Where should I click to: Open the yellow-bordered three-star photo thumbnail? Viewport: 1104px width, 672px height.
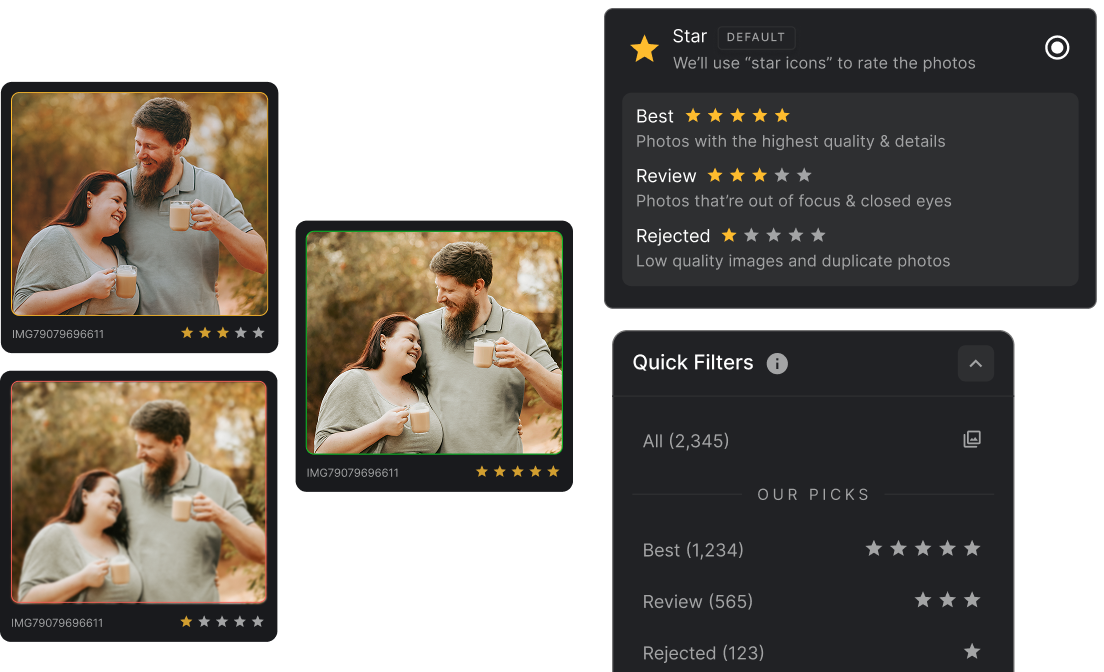coord(139,204)
